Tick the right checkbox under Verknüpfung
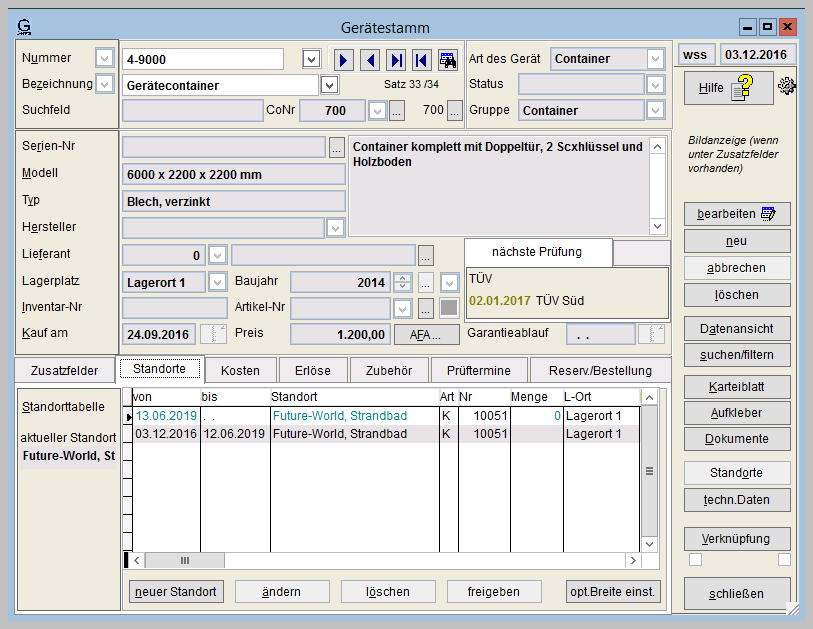 (x=784, y=560)
